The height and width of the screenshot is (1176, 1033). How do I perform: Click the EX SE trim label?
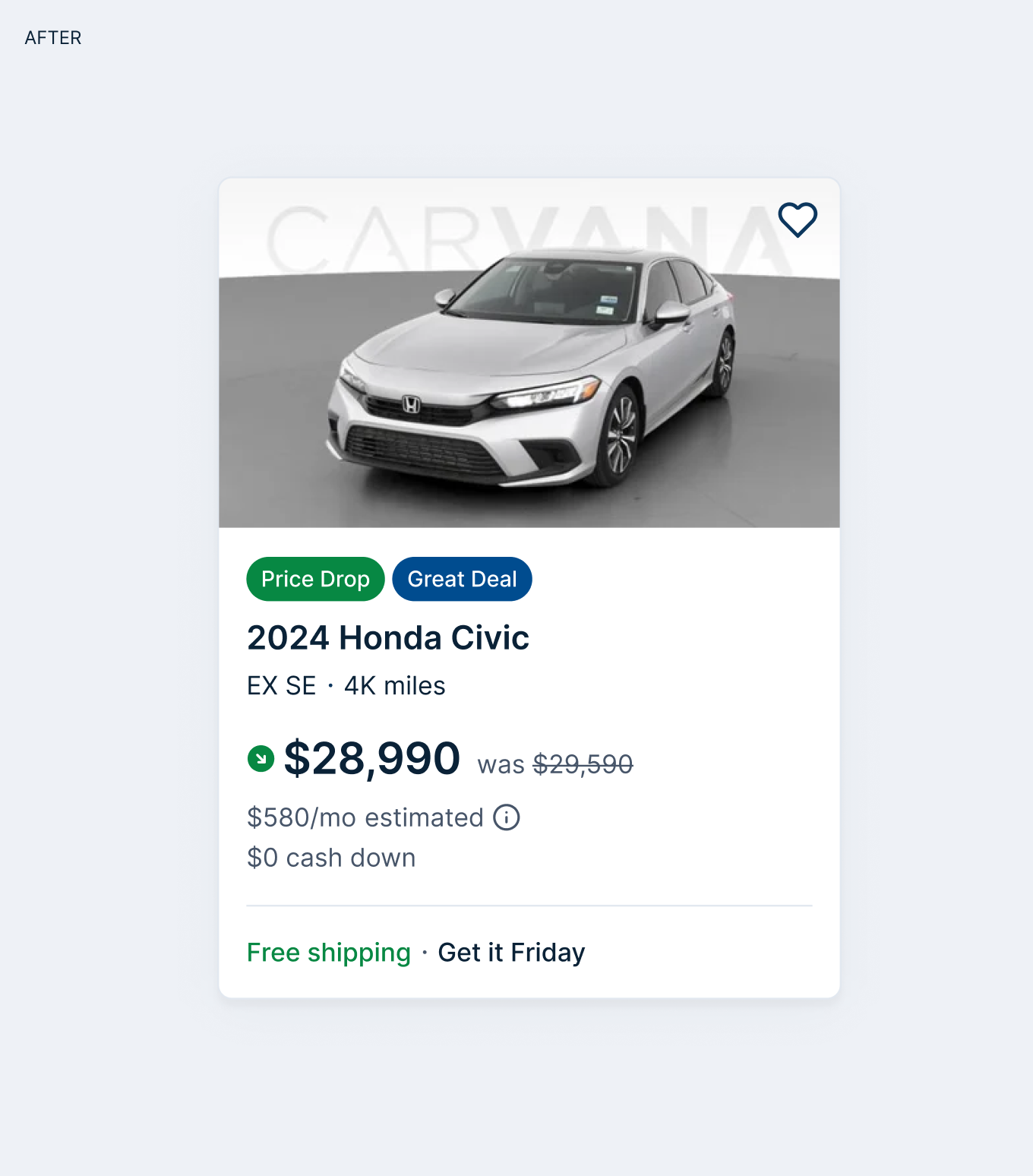coord(281,686)
